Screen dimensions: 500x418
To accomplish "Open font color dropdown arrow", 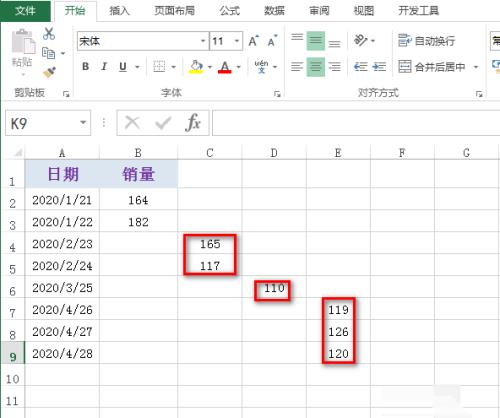I will coord(238,67).
